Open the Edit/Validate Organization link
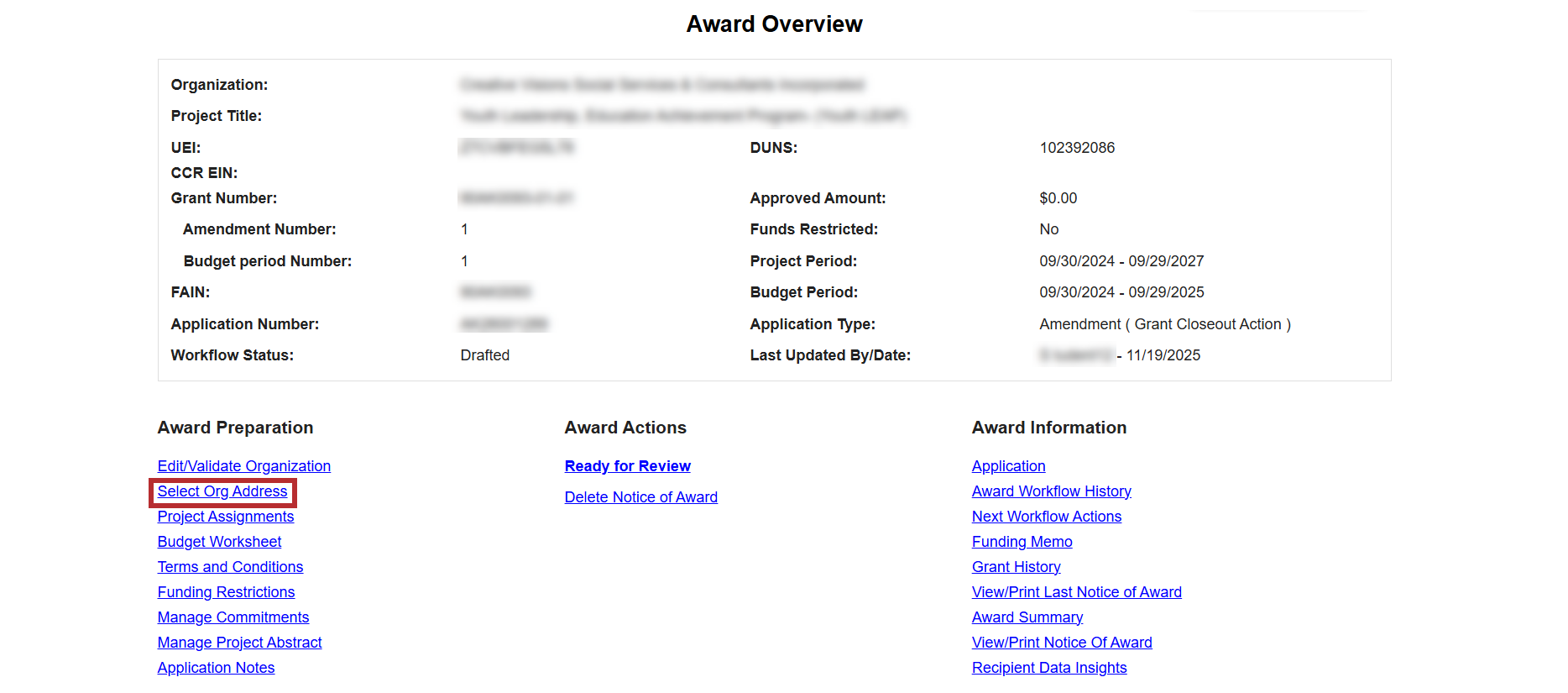Screen dimensions: 1568x693 click(x=243, y=466)
